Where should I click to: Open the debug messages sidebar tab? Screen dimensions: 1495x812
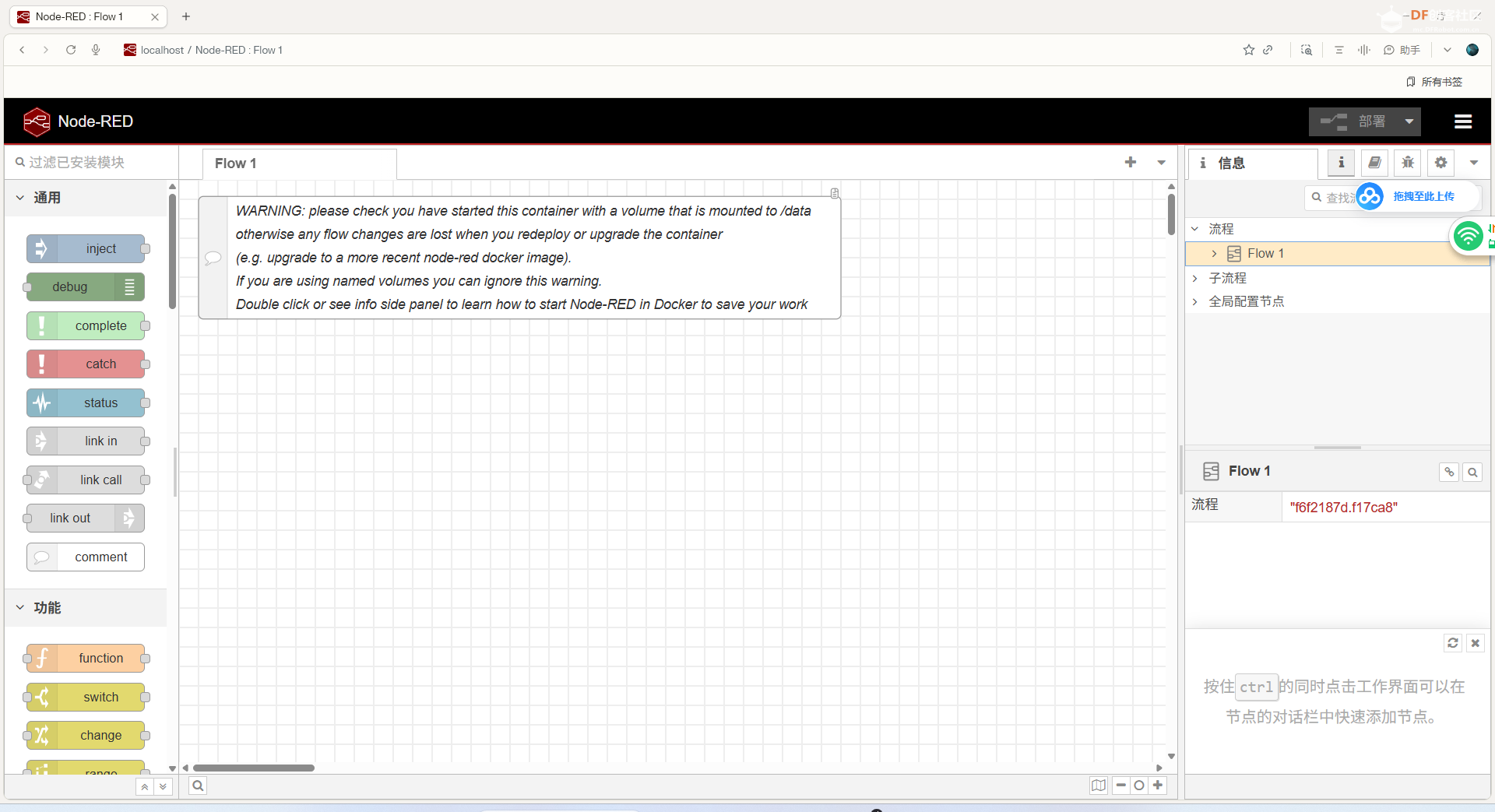click(x=1408, y=163)
